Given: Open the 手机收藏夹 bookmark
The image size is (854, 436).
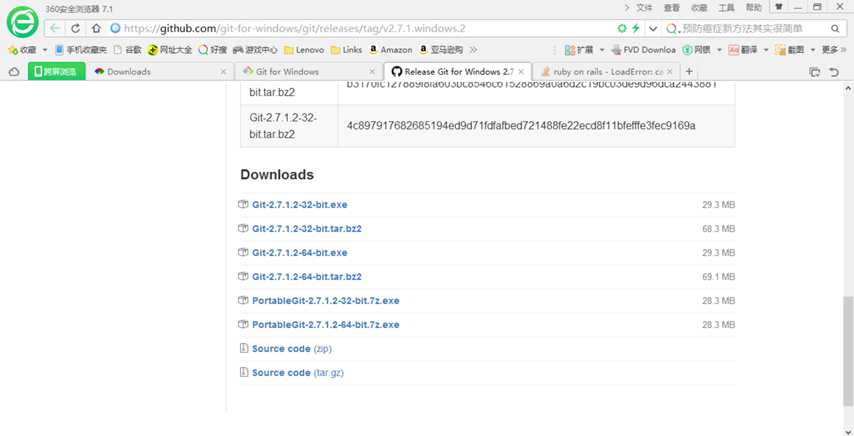Looking at the screenshot, I should (x=81, y=50).
